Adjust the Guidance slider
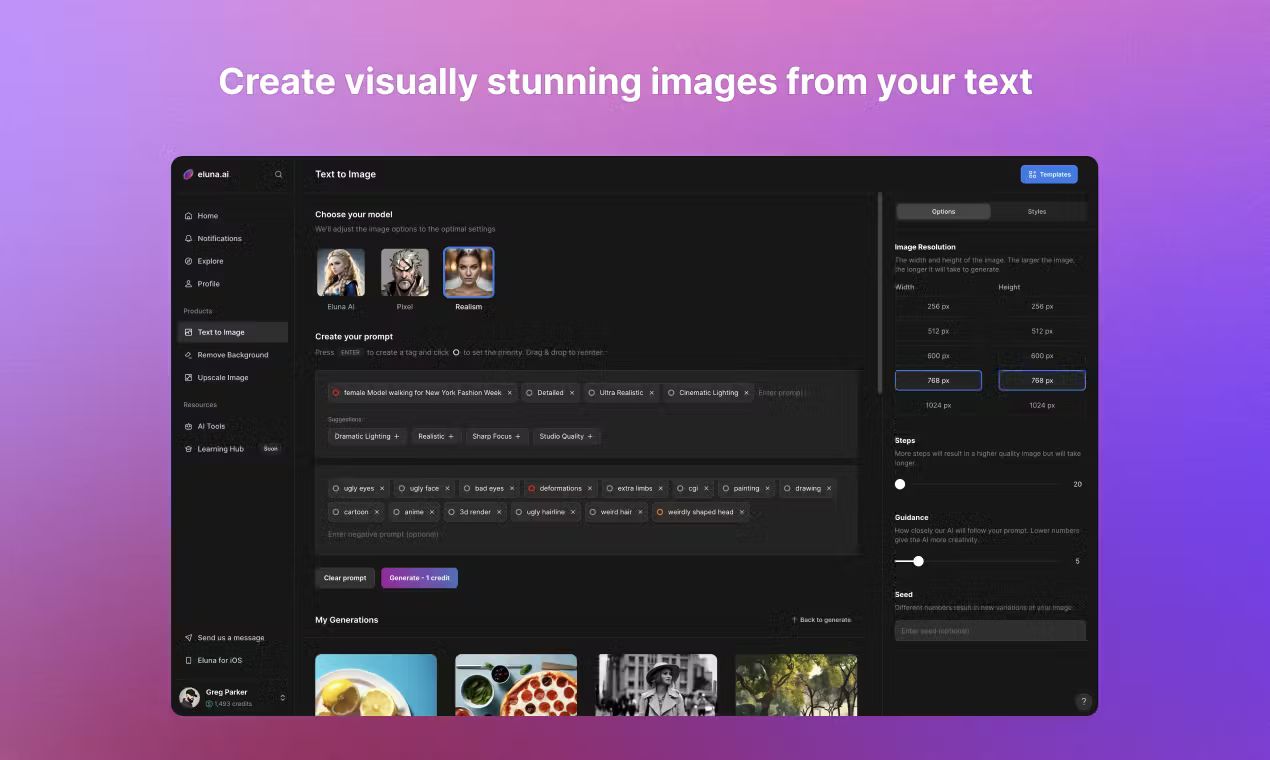The height and width of the screenshot is (760, 1270). 919,561
